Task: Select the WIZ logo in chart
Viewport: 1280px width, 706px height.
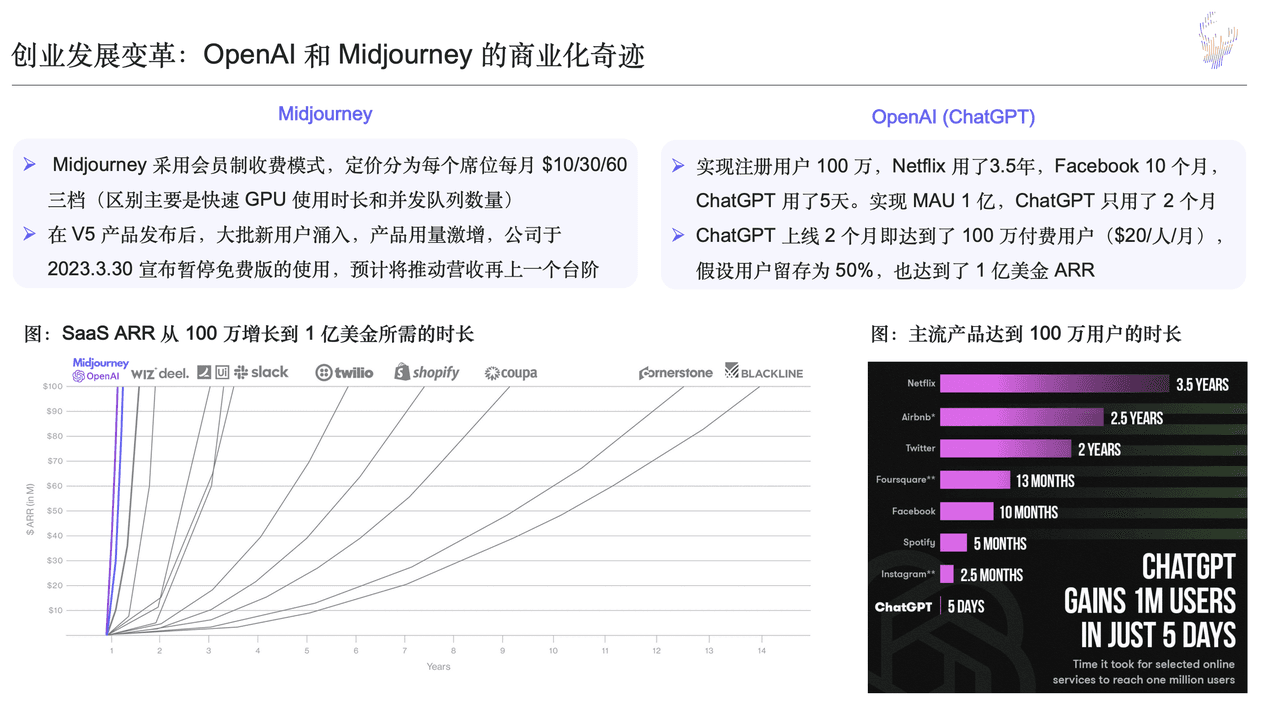Action: (x=144, y=372)
